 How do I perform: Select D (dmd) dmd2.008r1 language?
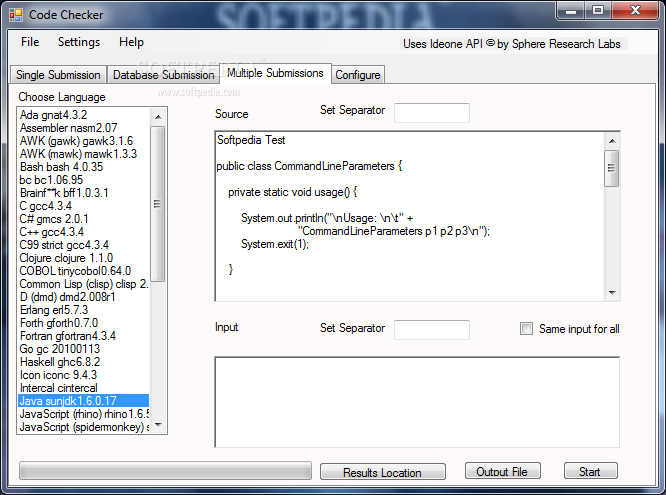(84, 297)
